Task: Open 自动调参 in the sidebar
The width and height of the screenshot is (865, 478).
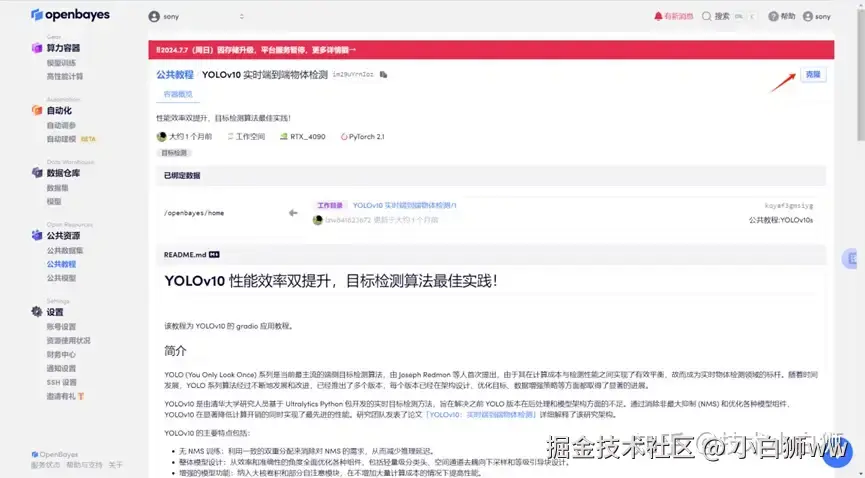Action: tap(61, 125)
